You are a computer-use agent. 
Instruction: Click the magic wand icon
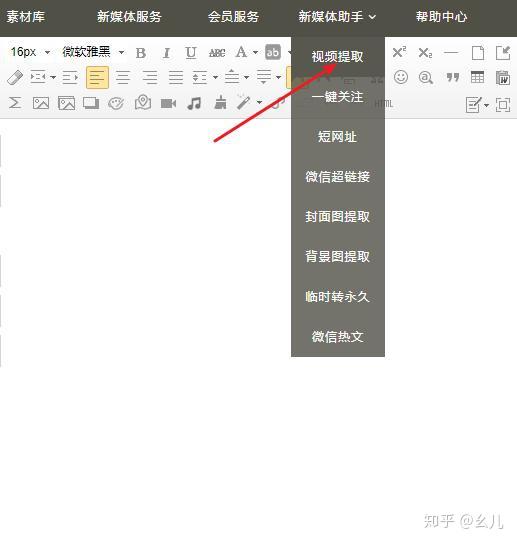(x=244, y=102)
